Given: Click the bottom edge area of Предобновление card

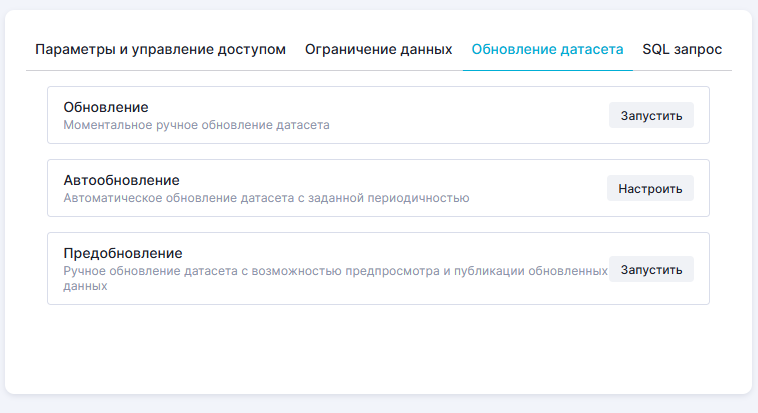Looking at the screenshot, I should tap(378, 299).
